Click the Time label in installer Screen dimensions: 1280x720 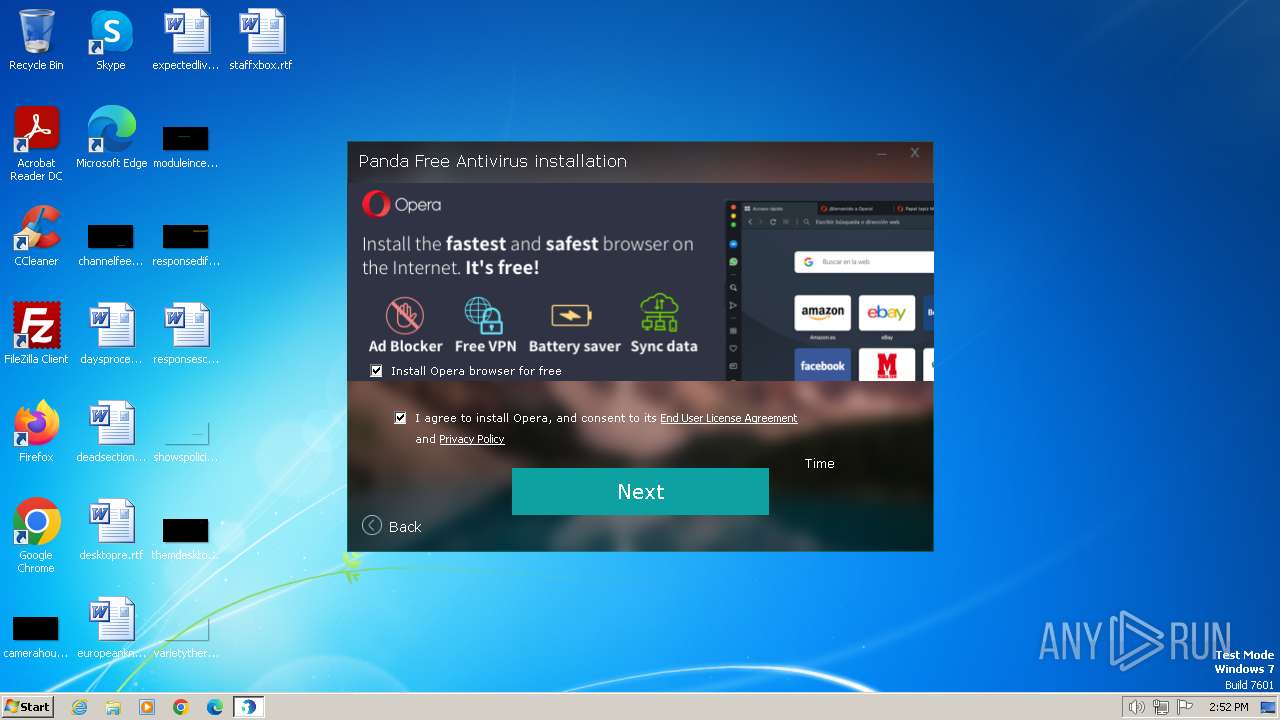tap(819, 463)
